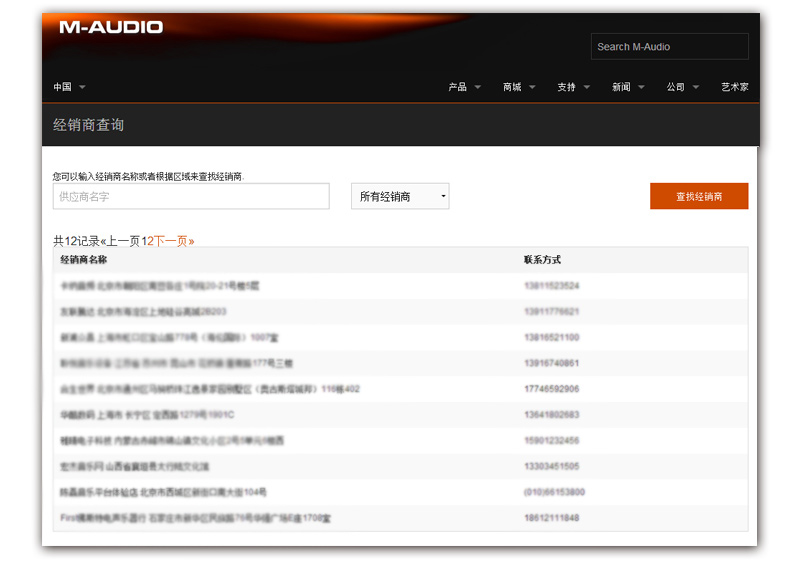
Task: Click the M-AUDIO logo
Action: coord(111,27)
